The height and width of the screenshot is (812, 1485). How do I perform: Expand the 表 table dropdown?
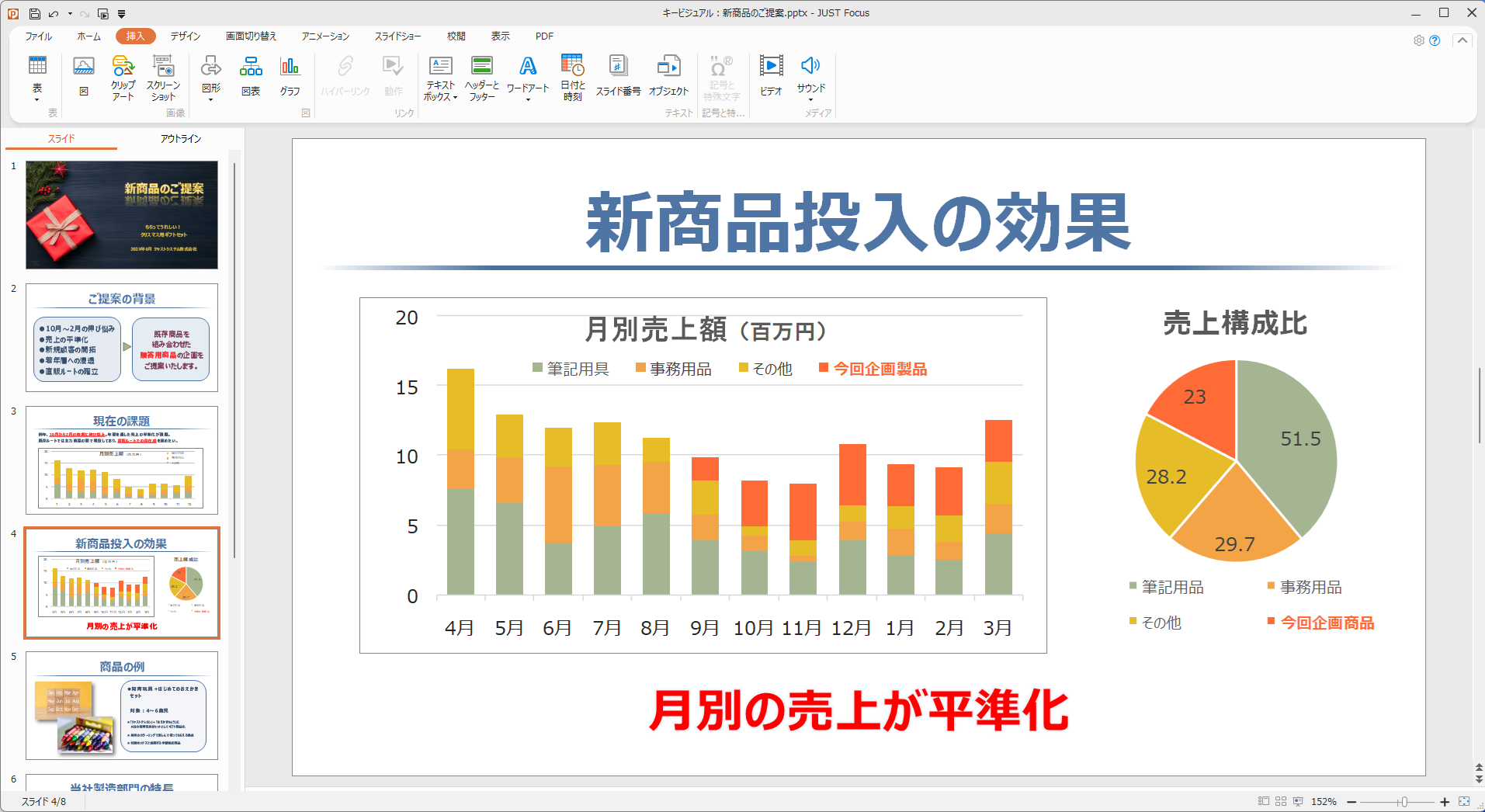click(x=36, y=99)
